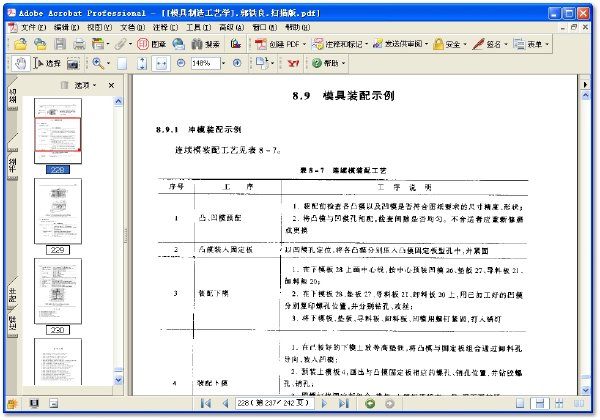
Task: Expand the 注释和标记 dropdown
Action: click(x=366, y=44)
